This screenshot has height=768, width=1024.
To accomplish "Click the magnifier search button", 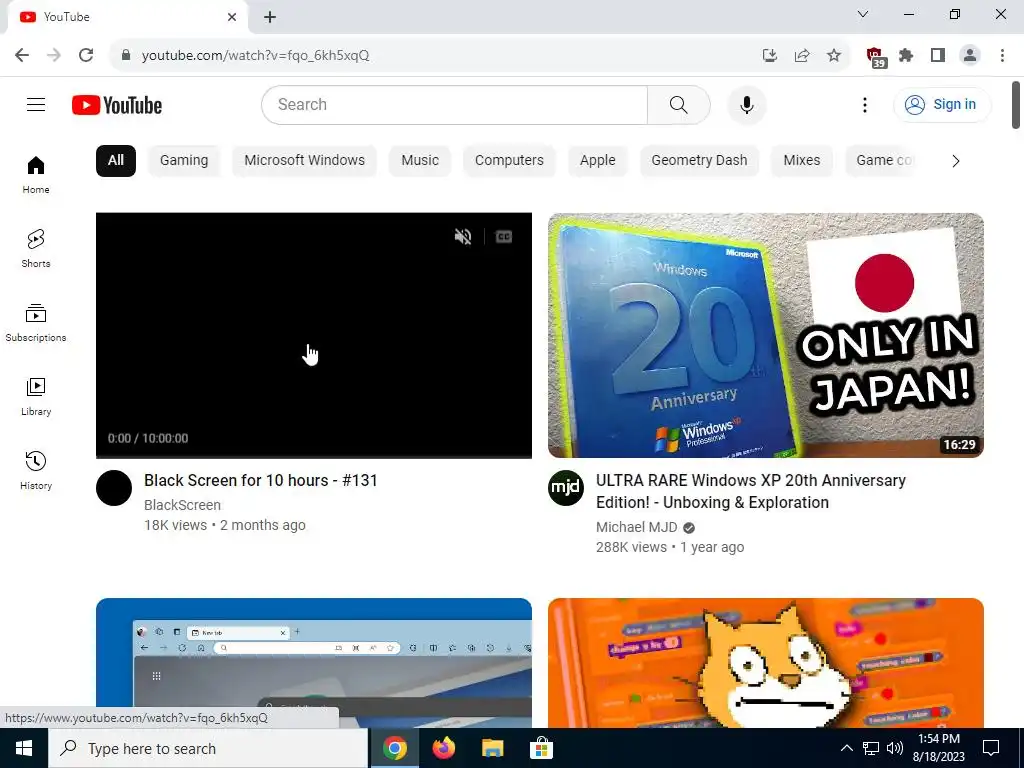I will tap(679, 104).
